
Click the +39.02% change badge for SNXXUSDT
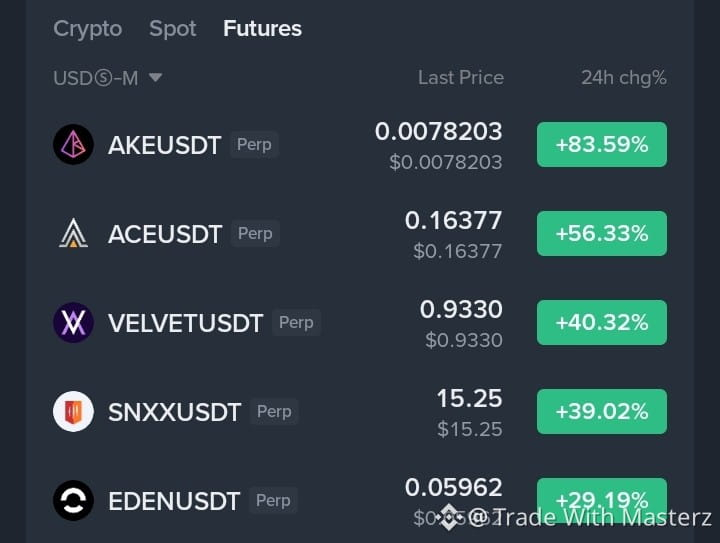(x=602, y=411)
